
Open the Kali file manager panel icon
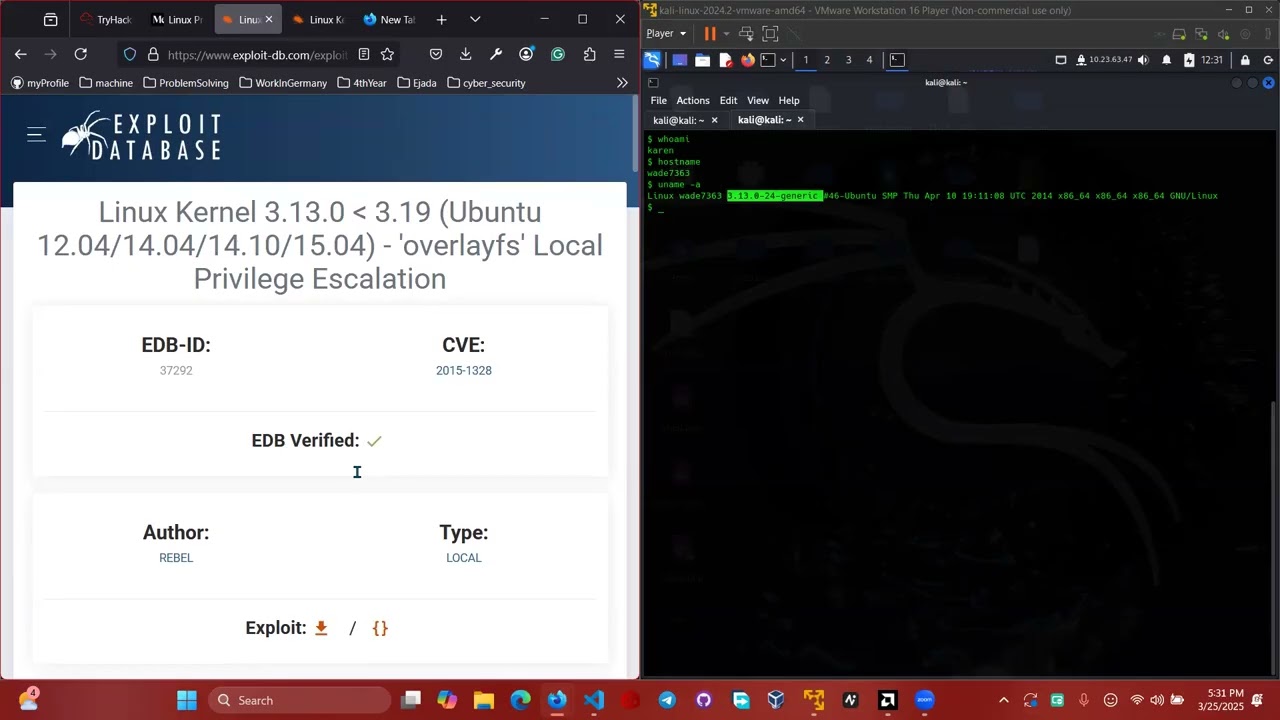pyautogui.click(x=703, y=60)
